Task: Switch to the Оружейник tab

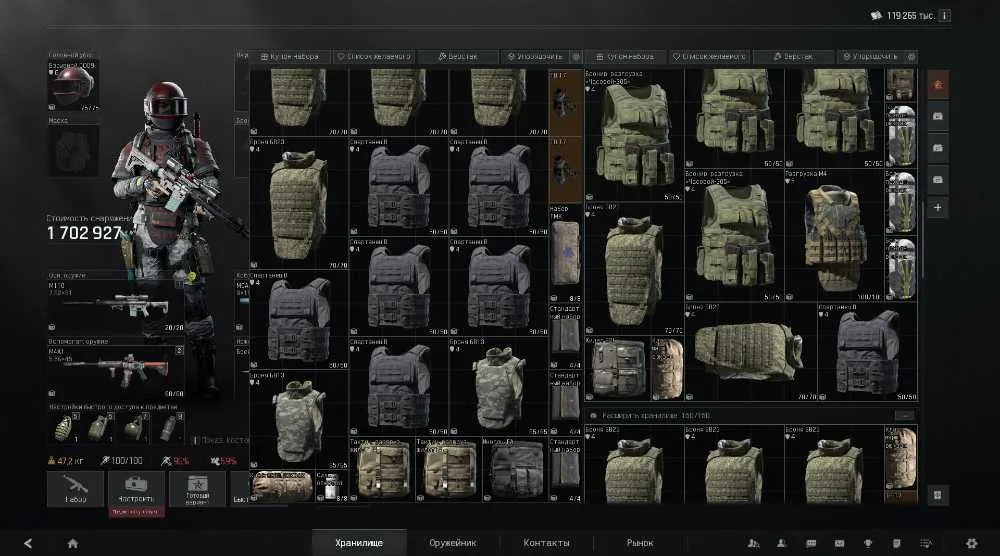Action: coord(453,543)
